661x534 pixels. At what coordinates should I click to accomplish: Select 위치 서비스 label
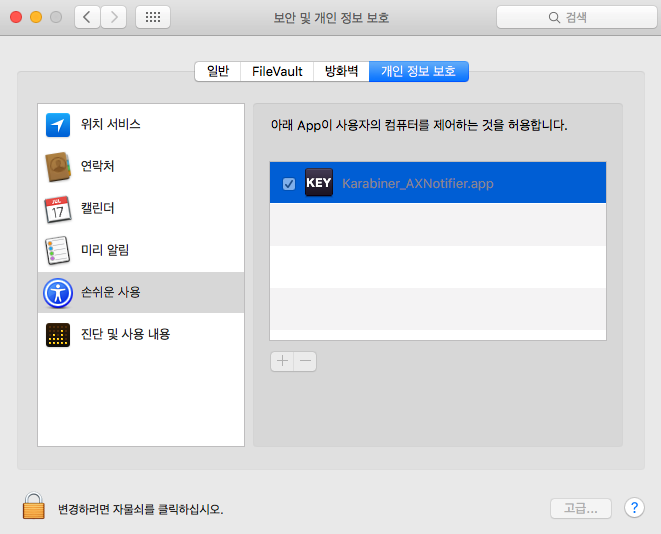click(110, 124)
